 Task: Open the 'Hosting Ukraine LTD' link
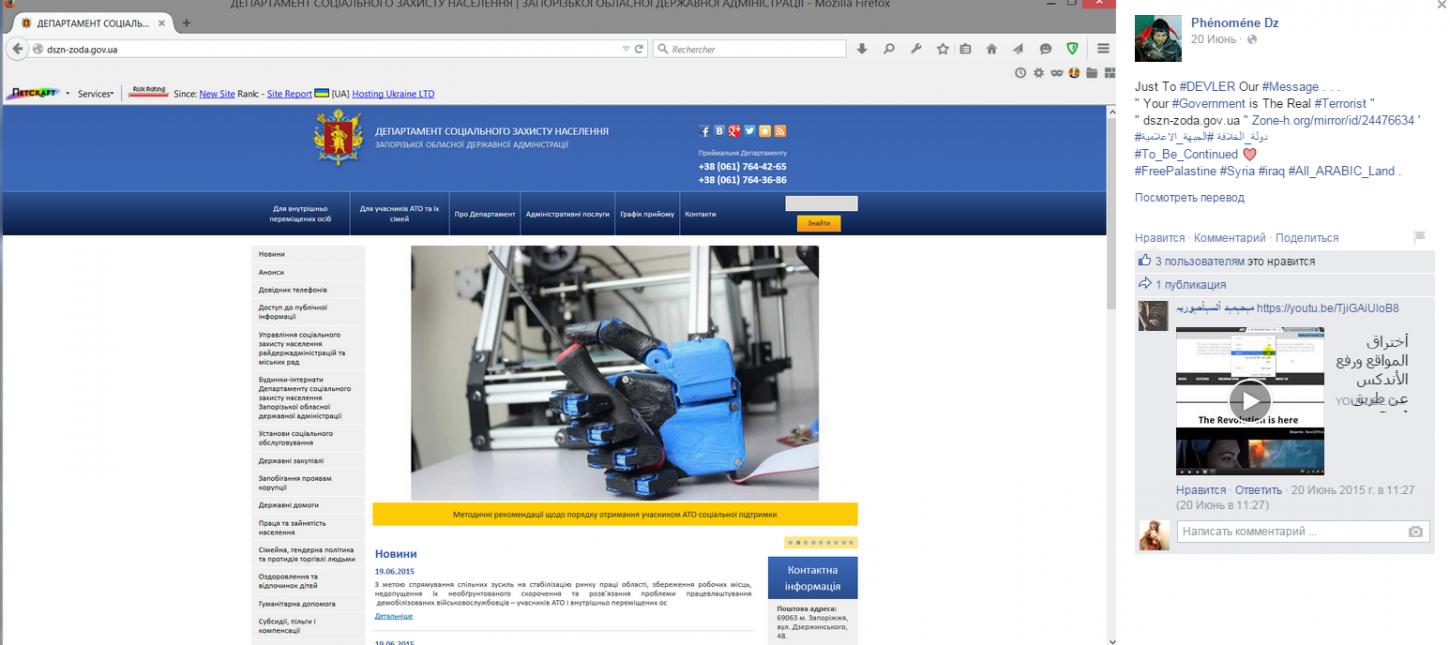(x=393, y=94)
